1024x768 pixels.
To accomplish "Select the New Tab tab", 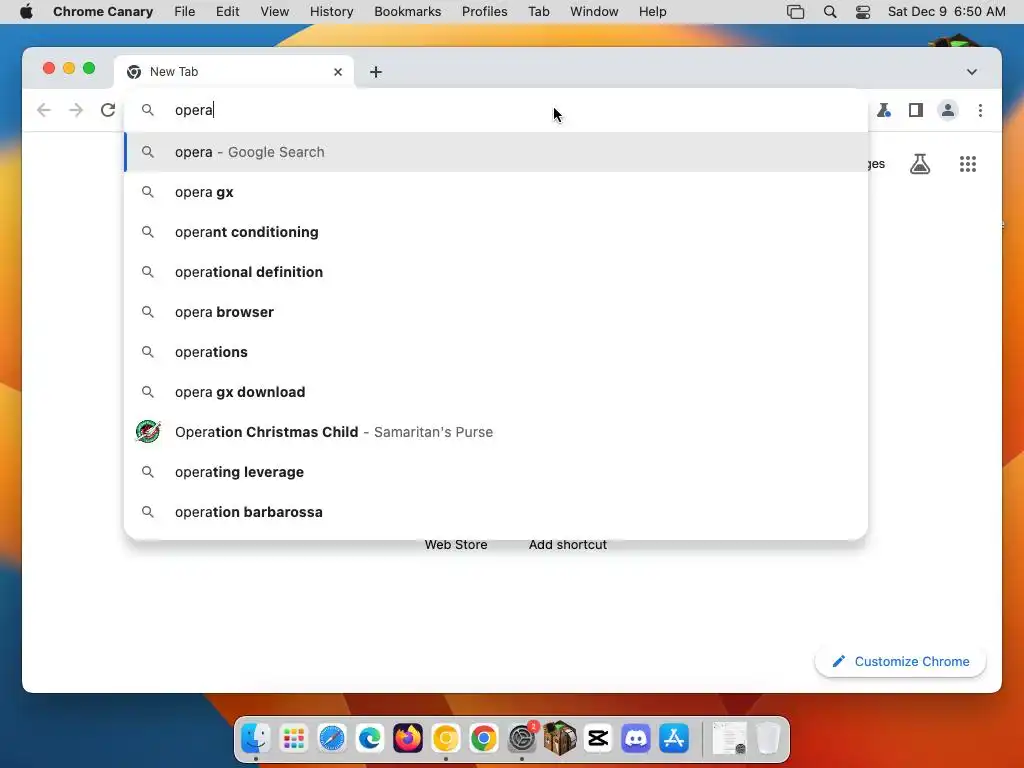I will coord(234,72).
